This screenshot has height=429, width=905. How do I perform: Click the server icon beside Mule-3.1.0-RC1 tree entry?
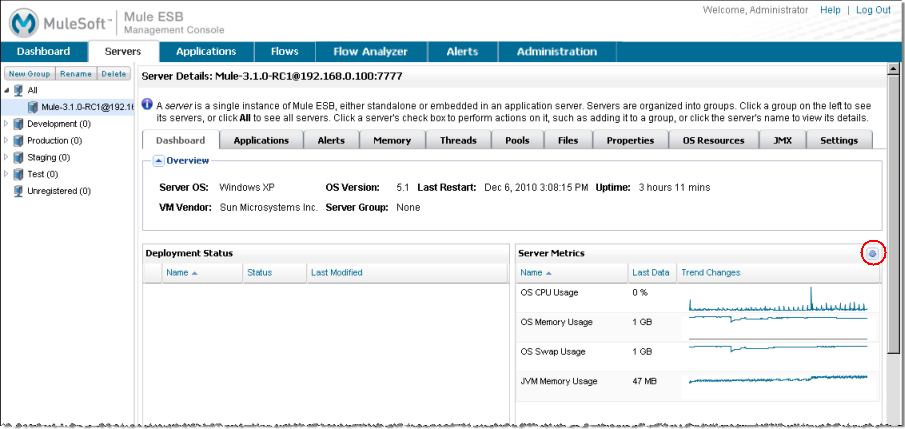coord(33,107)
